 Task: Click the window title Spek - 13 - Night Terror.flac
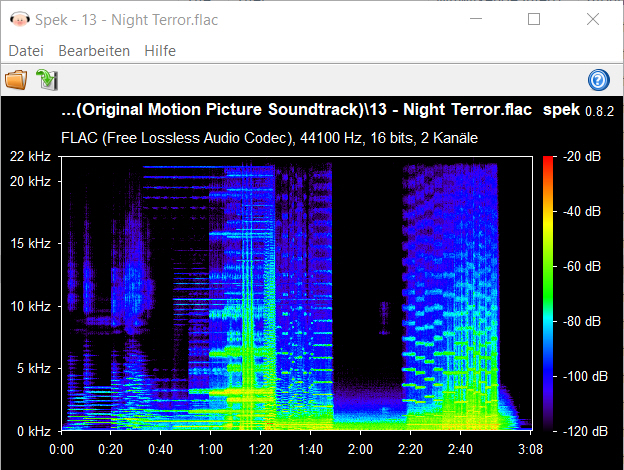(x=127, y=20)
